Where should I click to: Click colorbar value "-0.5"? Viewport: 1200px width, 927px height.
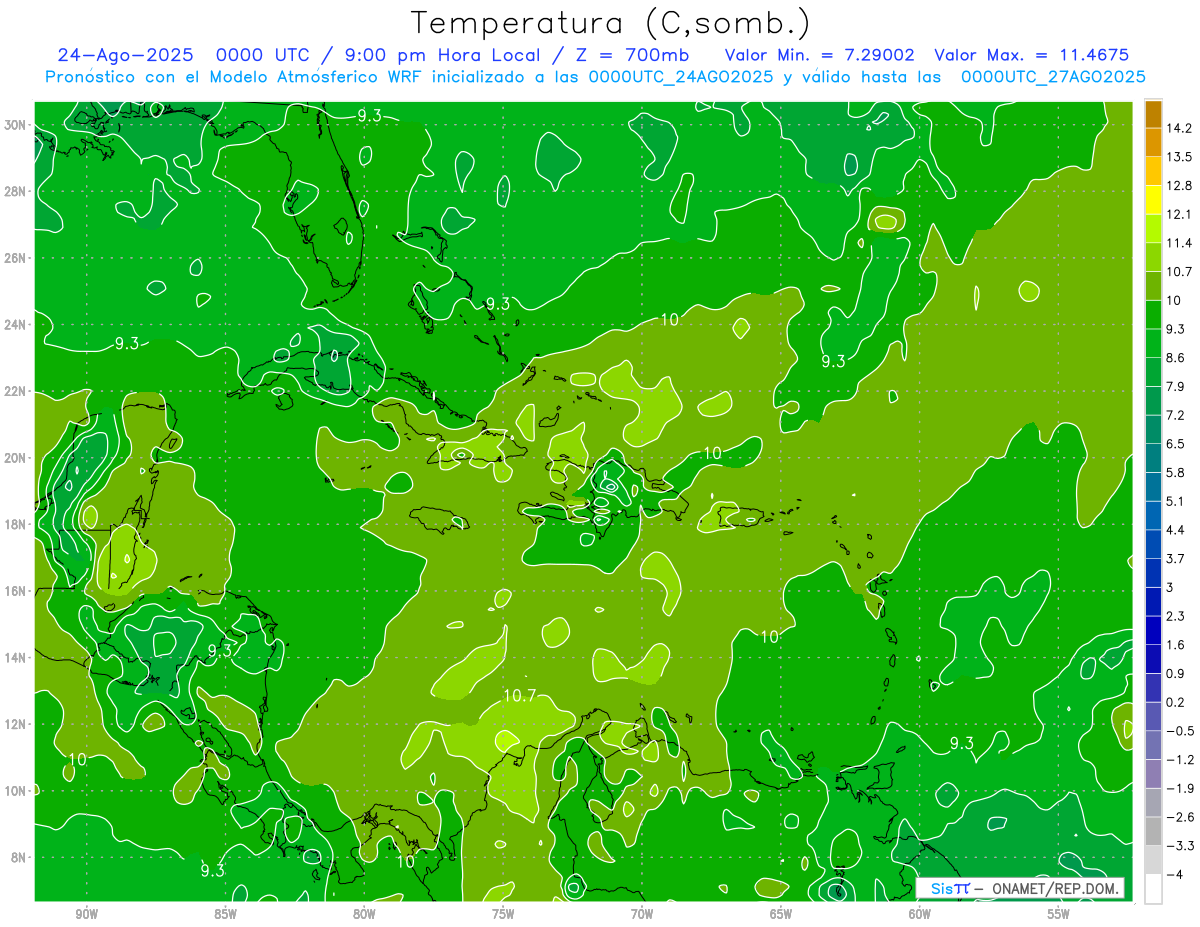[x=1179, y=731]
